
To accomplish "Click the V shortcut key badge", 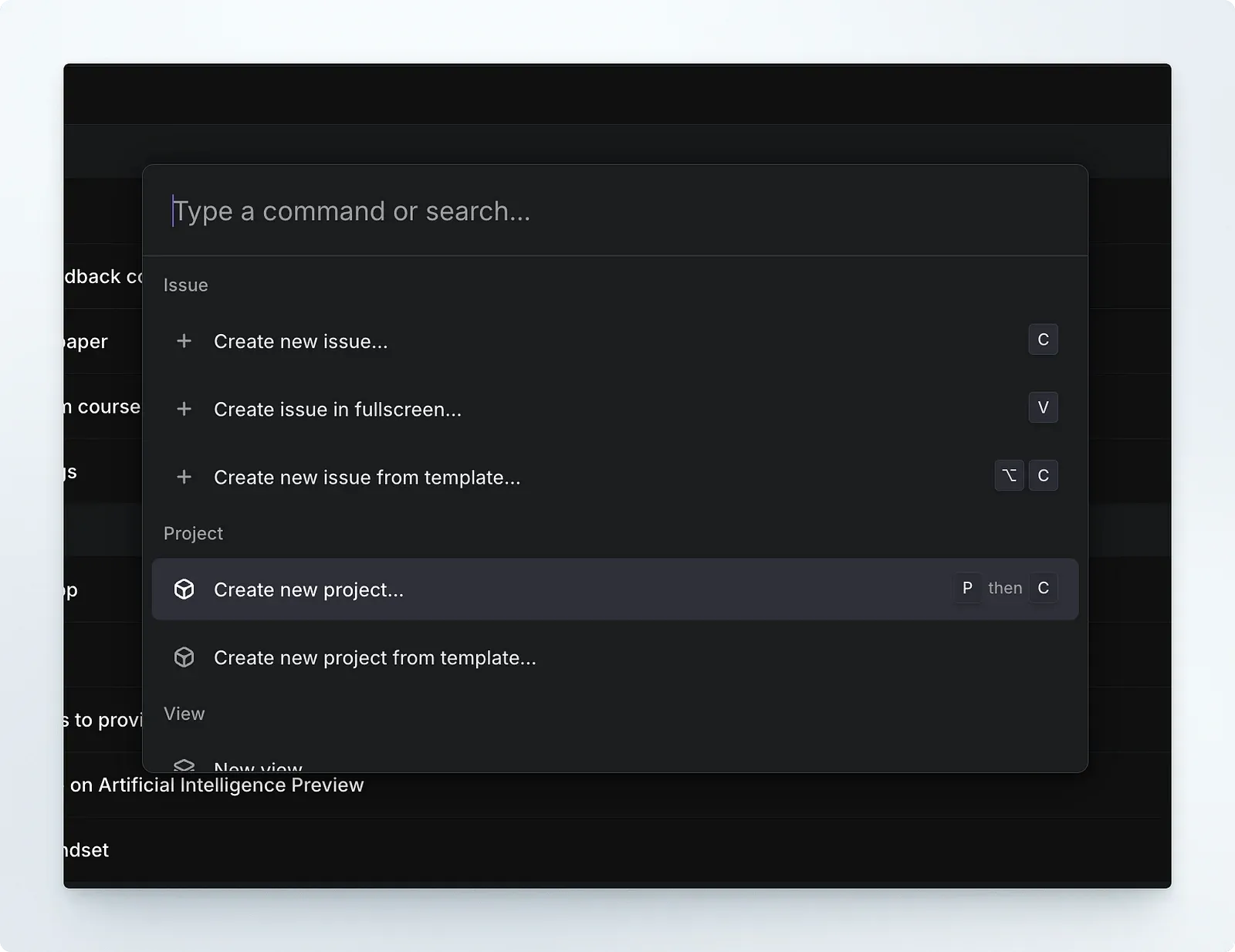I will (x=1043, y=407).
